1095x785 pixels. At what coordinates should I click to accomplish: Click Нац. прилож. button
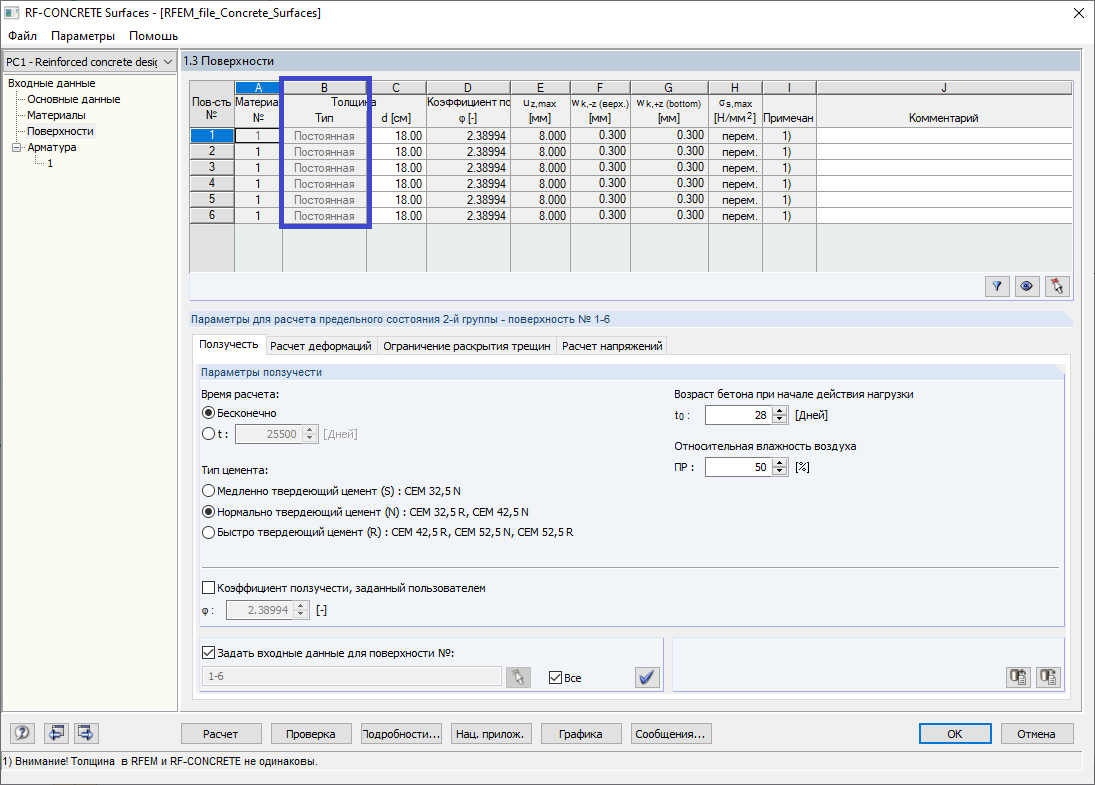tap(490, 734)
